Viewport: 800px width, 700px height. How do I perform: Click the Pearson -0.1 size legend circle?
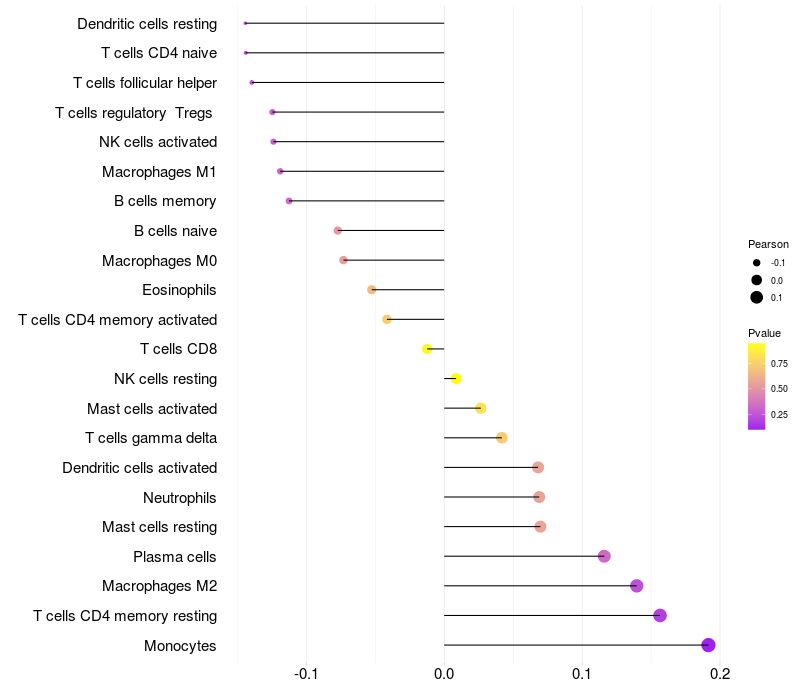[x=756, y=263]
